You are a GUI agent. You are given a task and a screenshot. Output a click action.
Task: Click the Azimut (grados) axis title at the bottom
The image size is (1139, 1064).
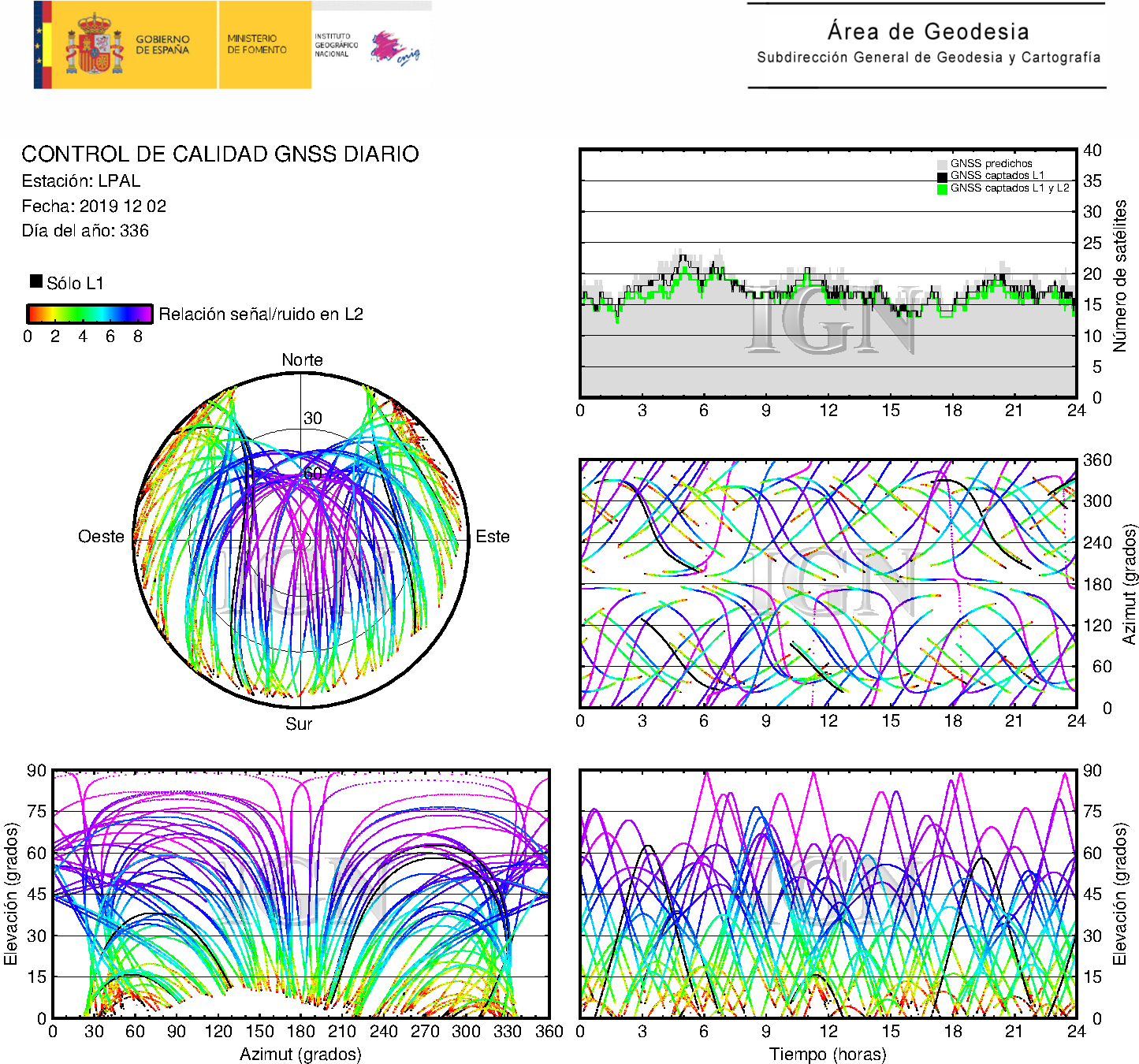pos(300,1054)
